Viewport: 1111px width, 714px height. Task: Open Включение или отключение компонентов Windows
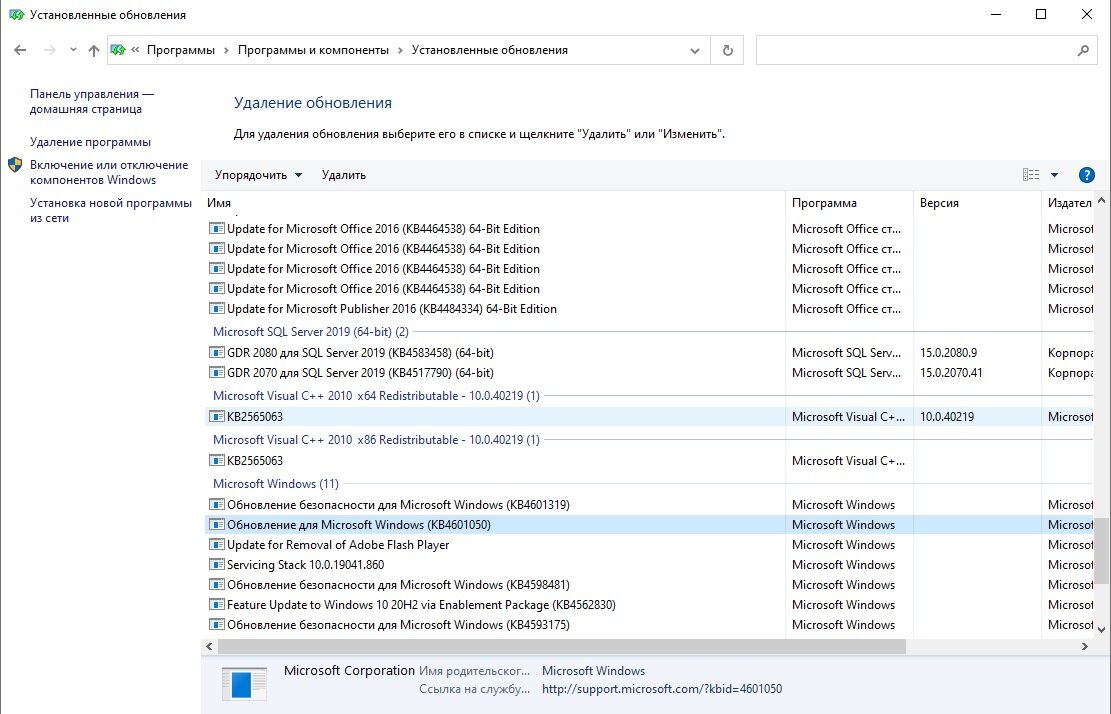tap(109, 172)
